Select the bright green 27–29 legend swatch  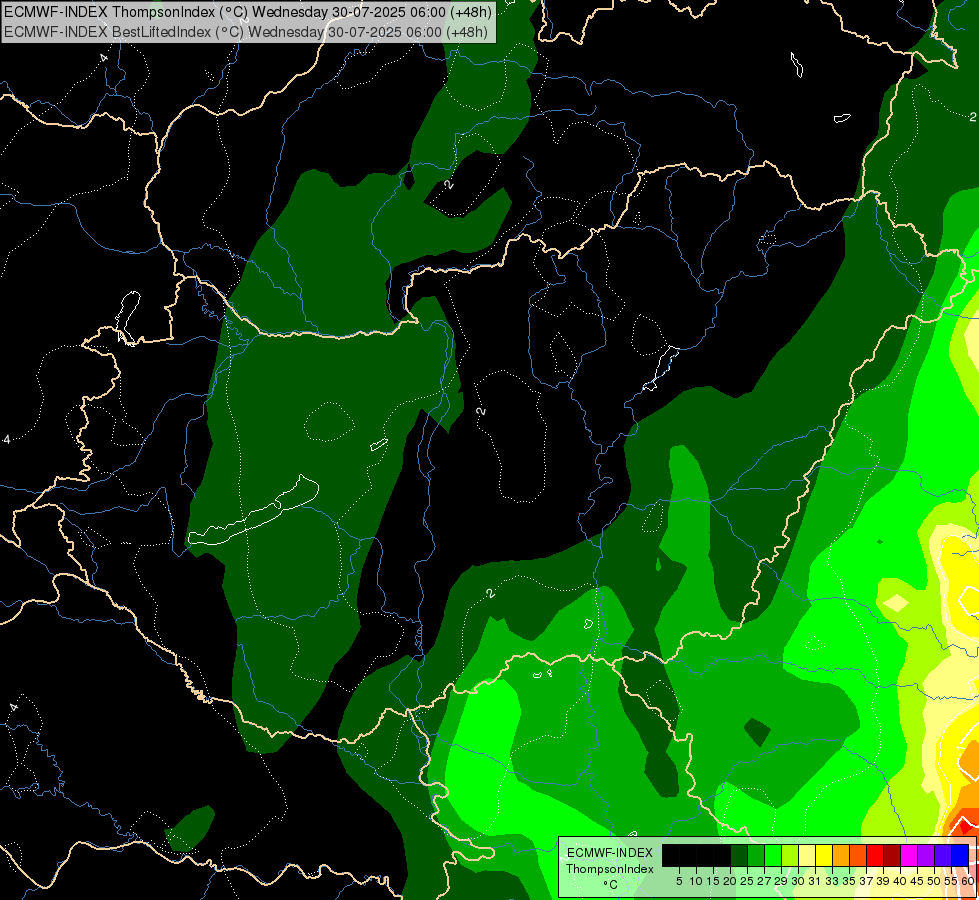pyautogui.click(x=773, y=855)
